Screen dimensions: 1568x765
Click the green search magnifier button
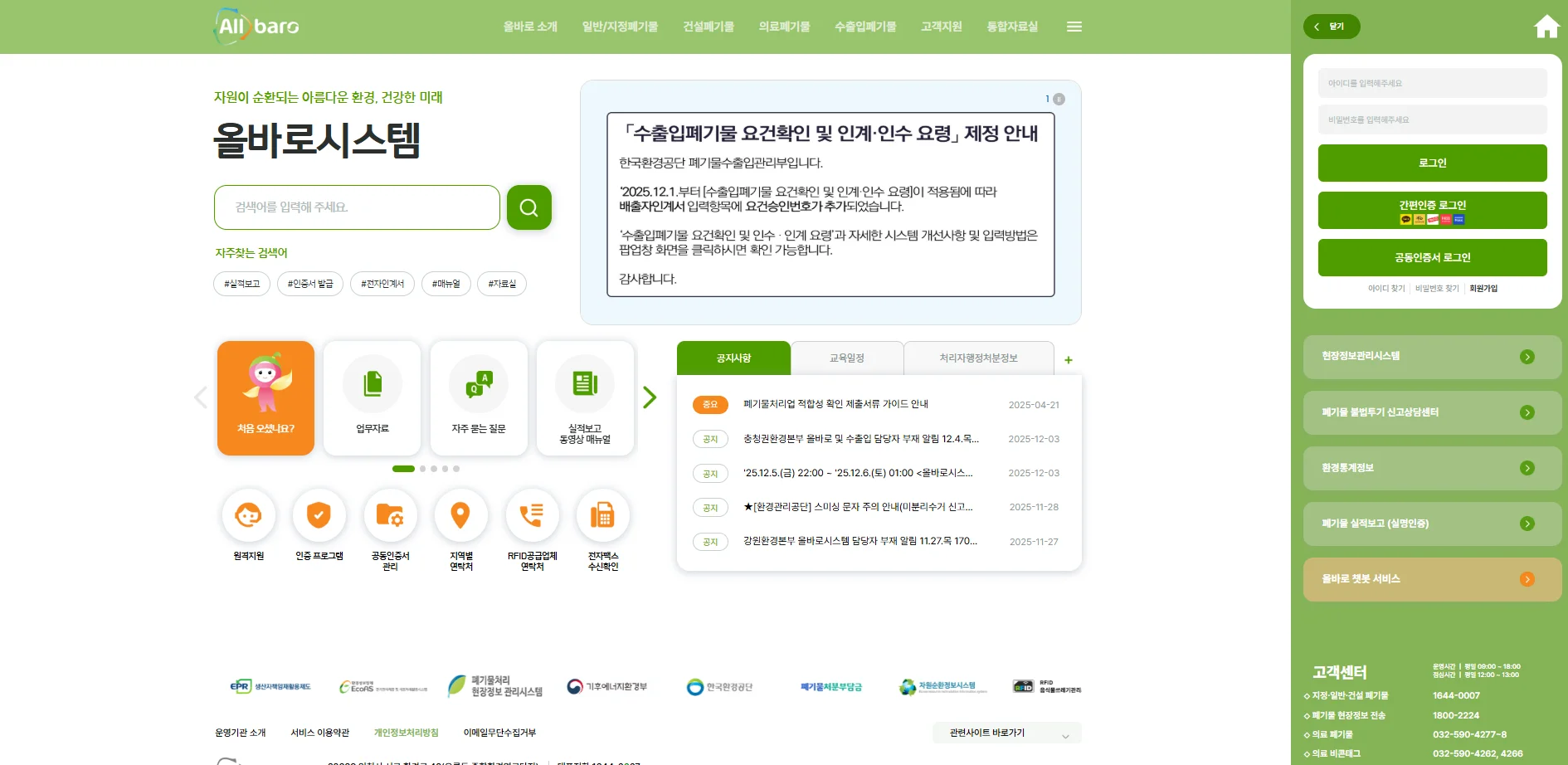tap(528, 207)
